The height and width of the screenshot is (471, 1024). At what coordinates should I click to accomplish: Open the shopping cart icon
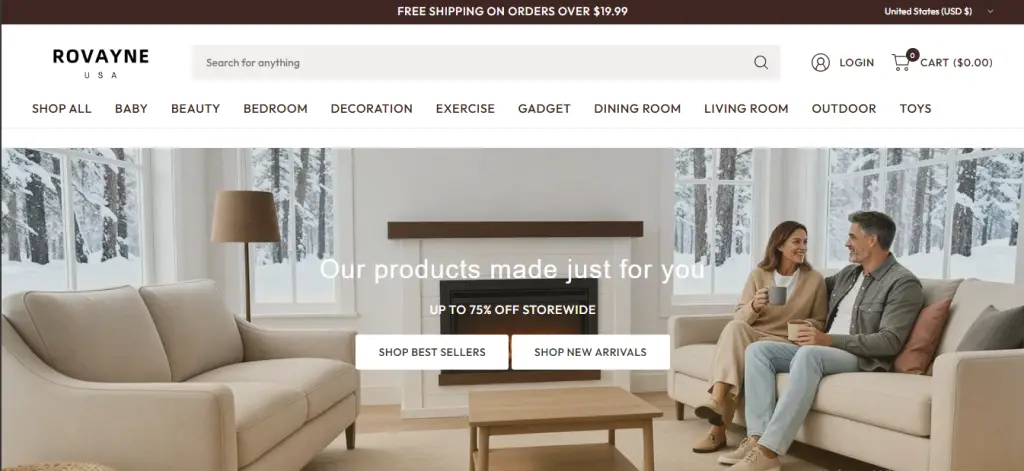903,61
